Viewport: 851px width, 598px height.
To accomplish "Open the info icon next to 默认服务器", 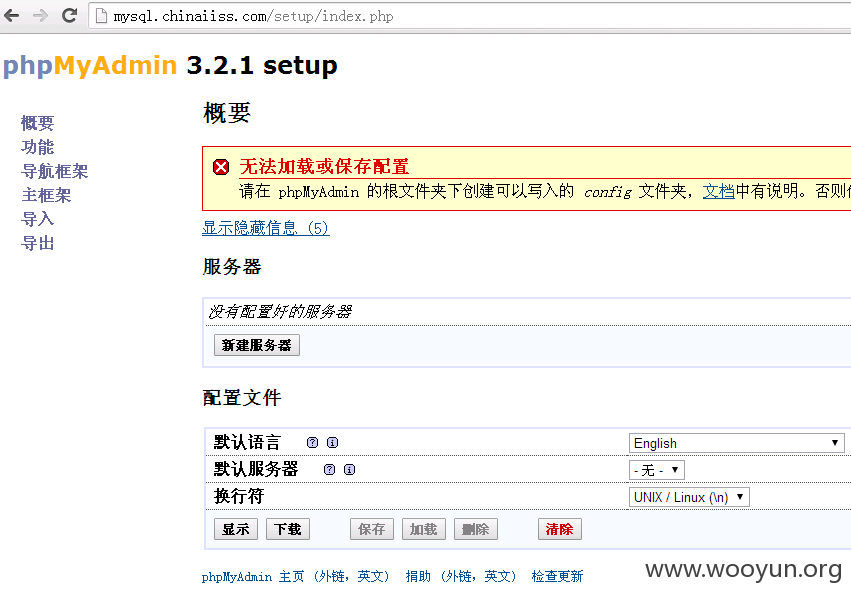I will 350,469.
